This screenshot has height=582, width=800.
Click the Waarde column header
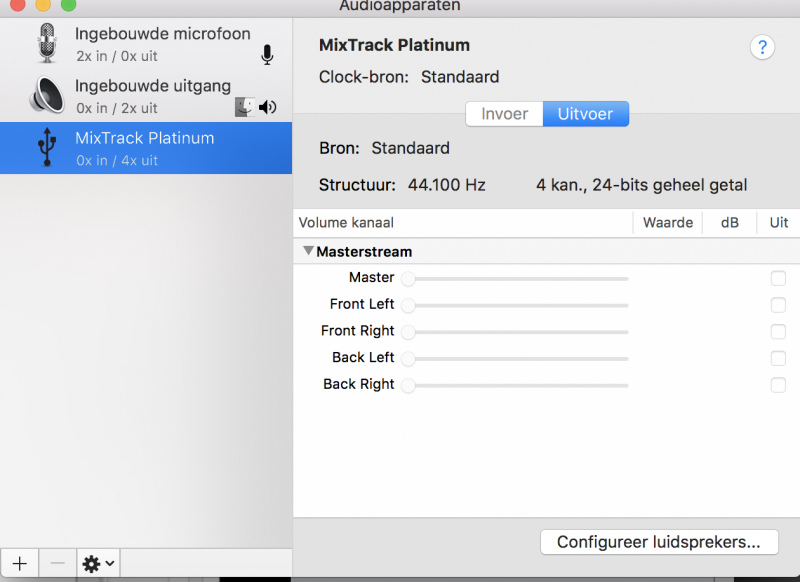tap(668, 223)
